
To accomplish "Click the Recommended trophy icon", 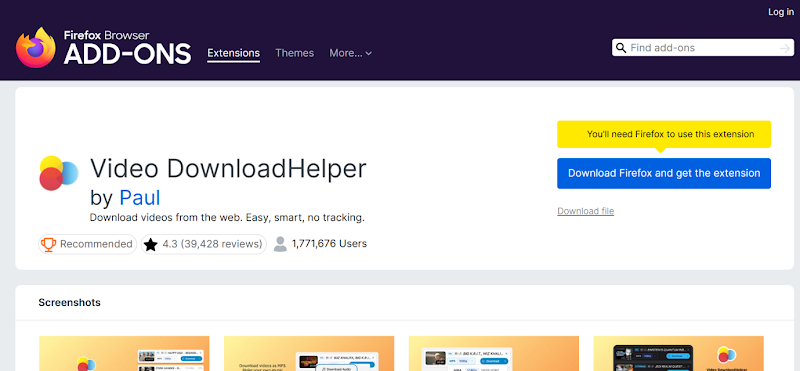I will 48,244.
